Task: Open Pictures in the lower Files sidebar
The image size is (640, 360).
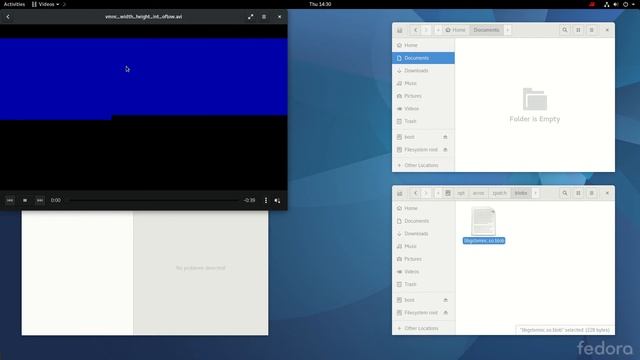Action: [x=423, y=259]
